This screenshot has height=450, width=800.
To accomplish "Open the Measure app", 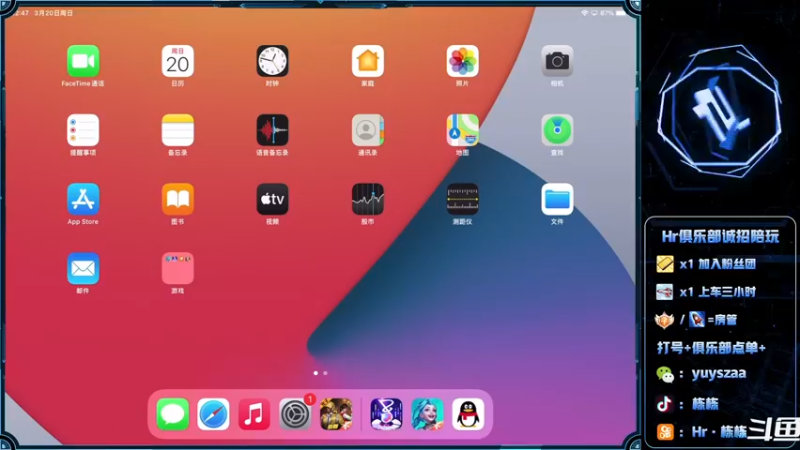I will [x=462, y=199].
